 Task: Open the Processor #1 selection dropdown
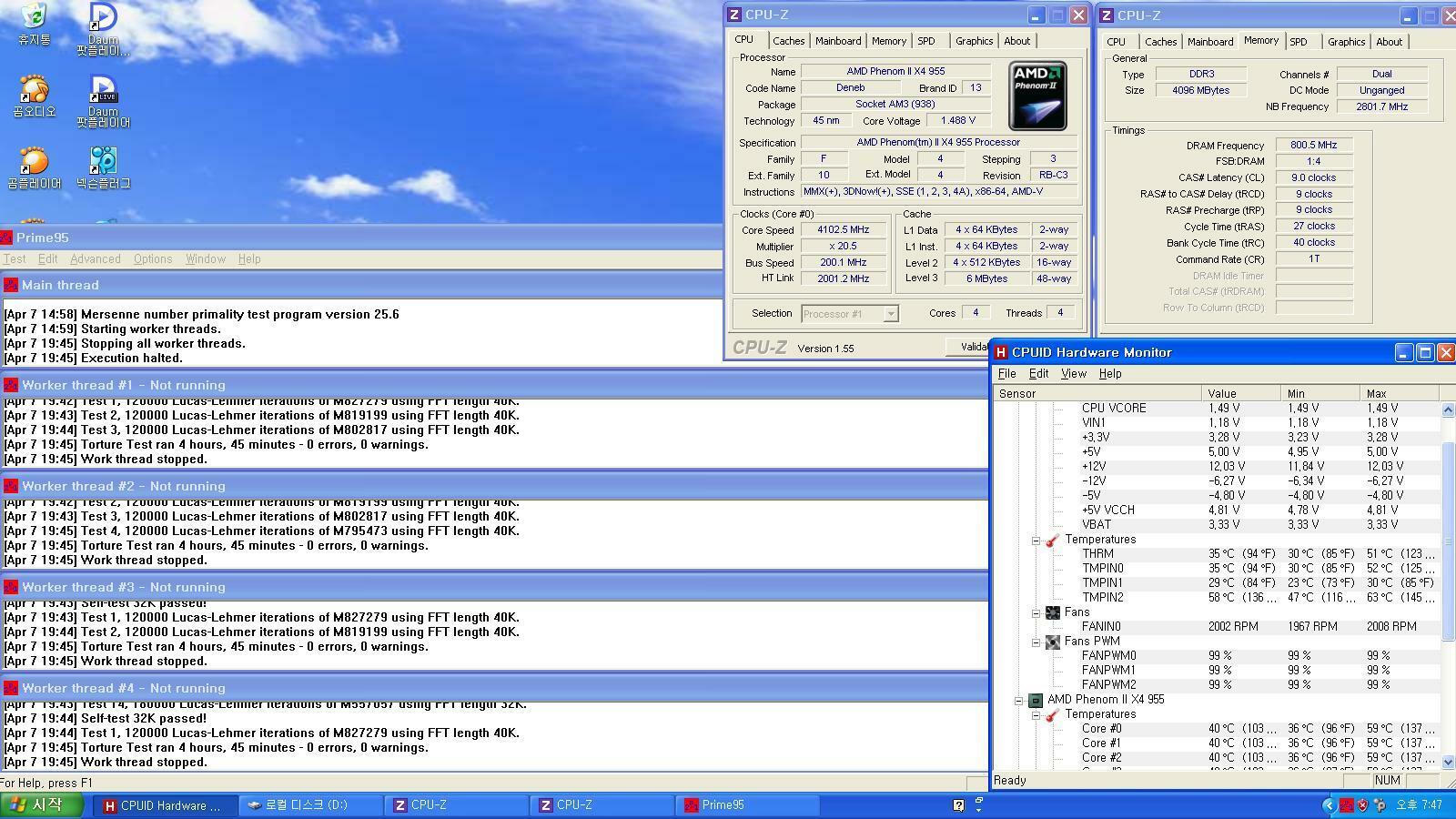click(x=891, y=314)
